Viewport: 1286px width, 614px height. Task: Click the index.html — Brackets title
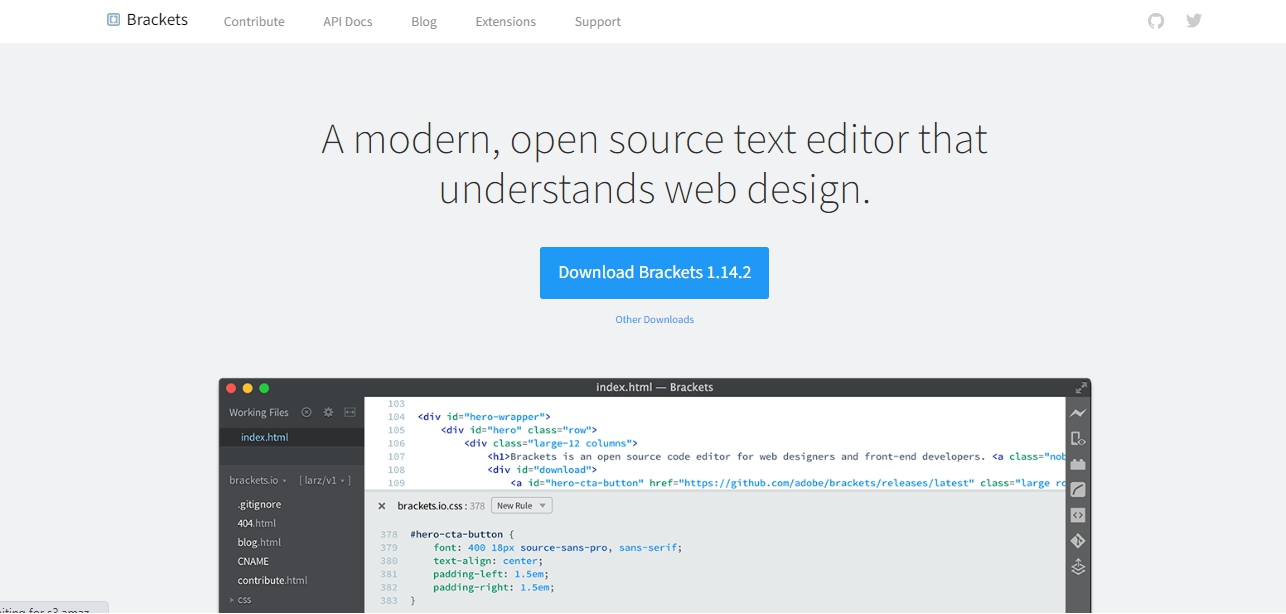(654, 387)
